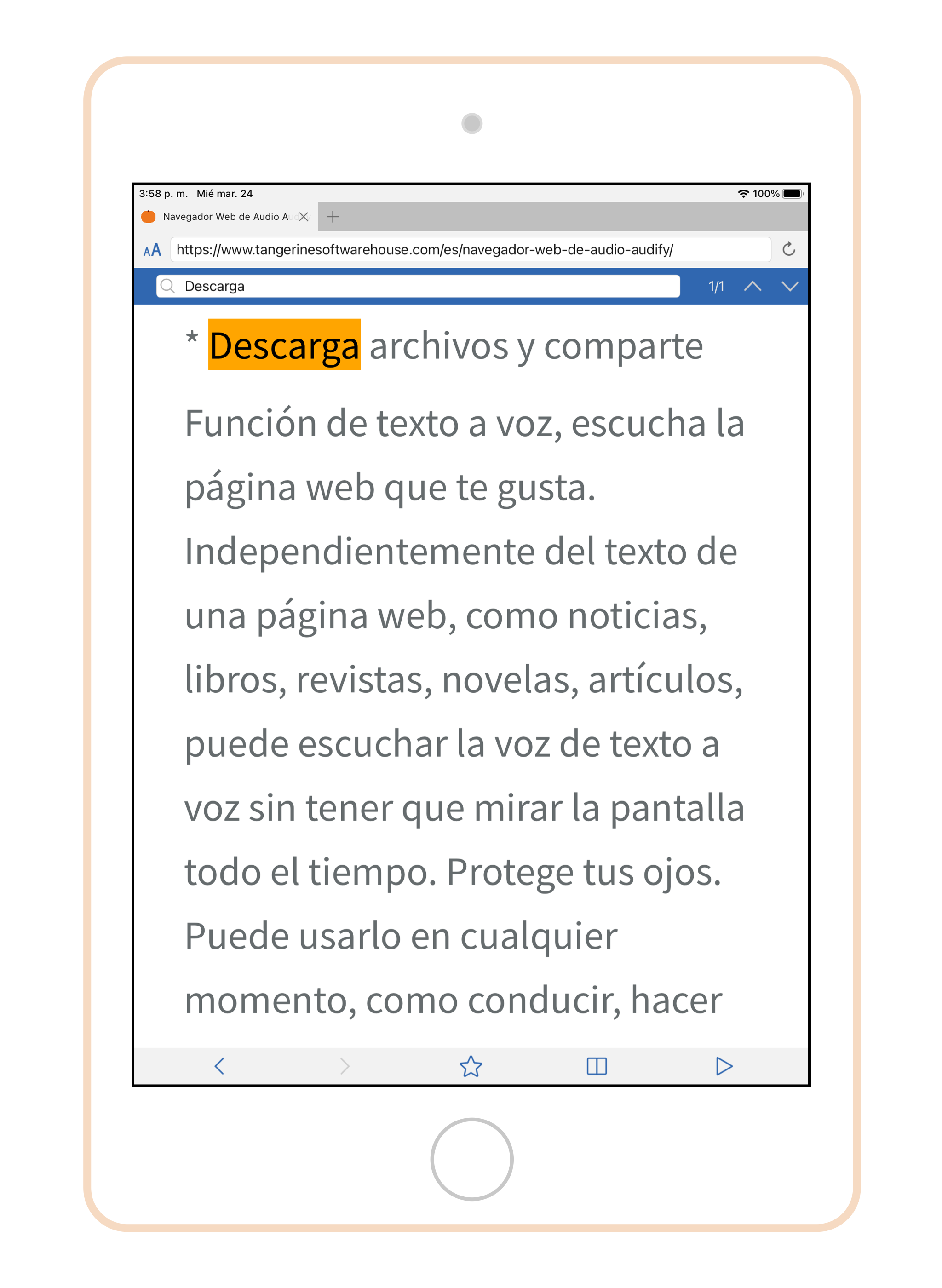Focus the Descarga find-in-page field
The width and height of the screenshot is (942, 1288).
pos(418,286)
